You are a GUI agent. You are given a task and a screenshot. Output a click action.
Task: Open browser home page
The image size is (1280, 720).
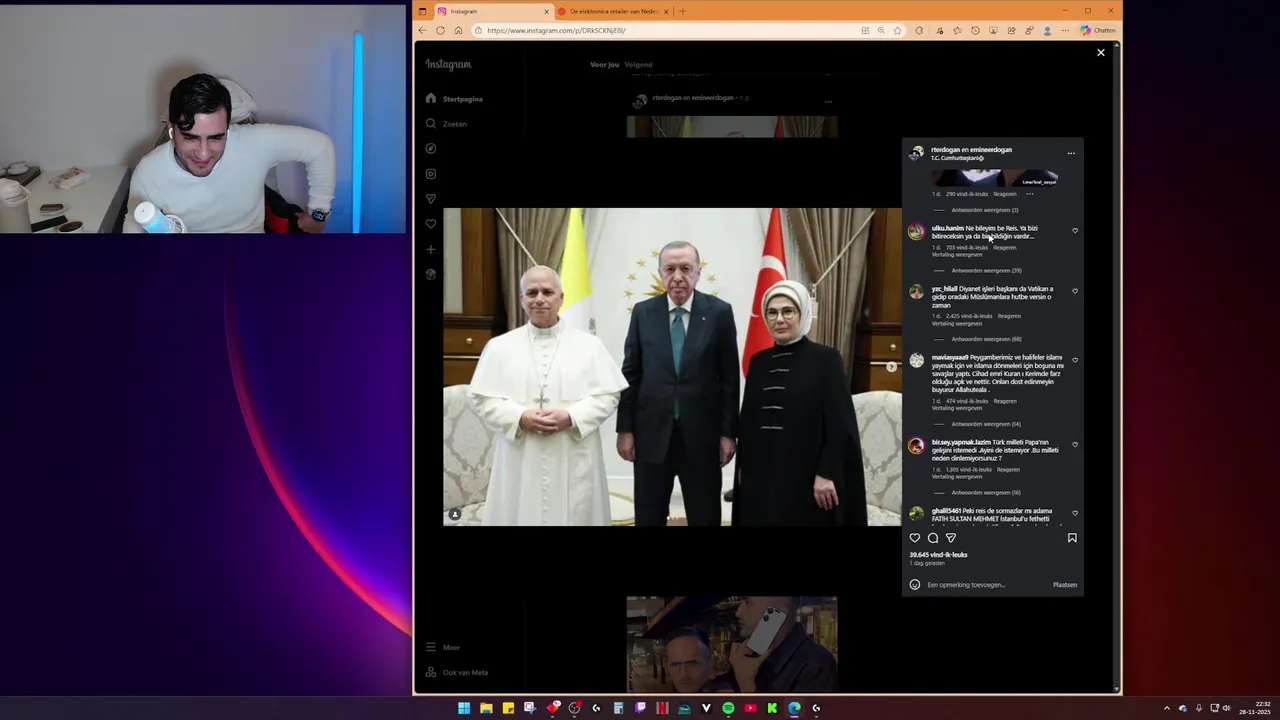pyautogui.click(x=458, y=30)
